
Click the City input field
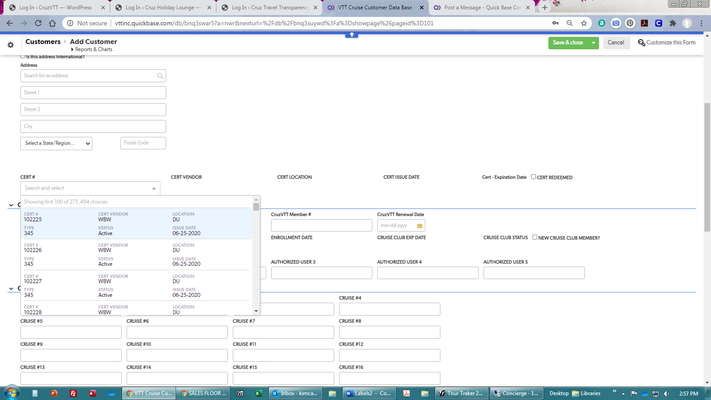tap(93, 126)
